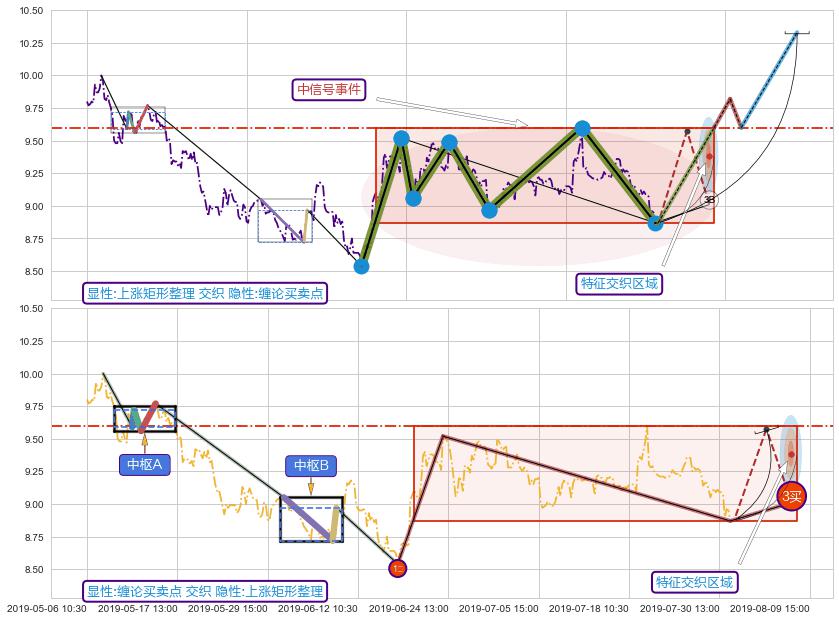Viewport: 839px width, 621px height.
Task: Click the 显性:上涨矩形整理 caption in upper chart
Action: tap(205, 293)
